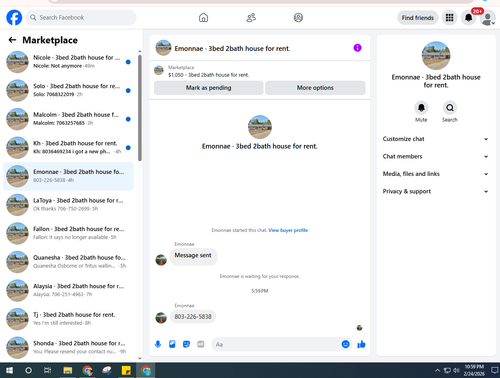Open the Friends icon in top navigation
The height and width of the screenshot is (378, 500).
pos(251,17)
